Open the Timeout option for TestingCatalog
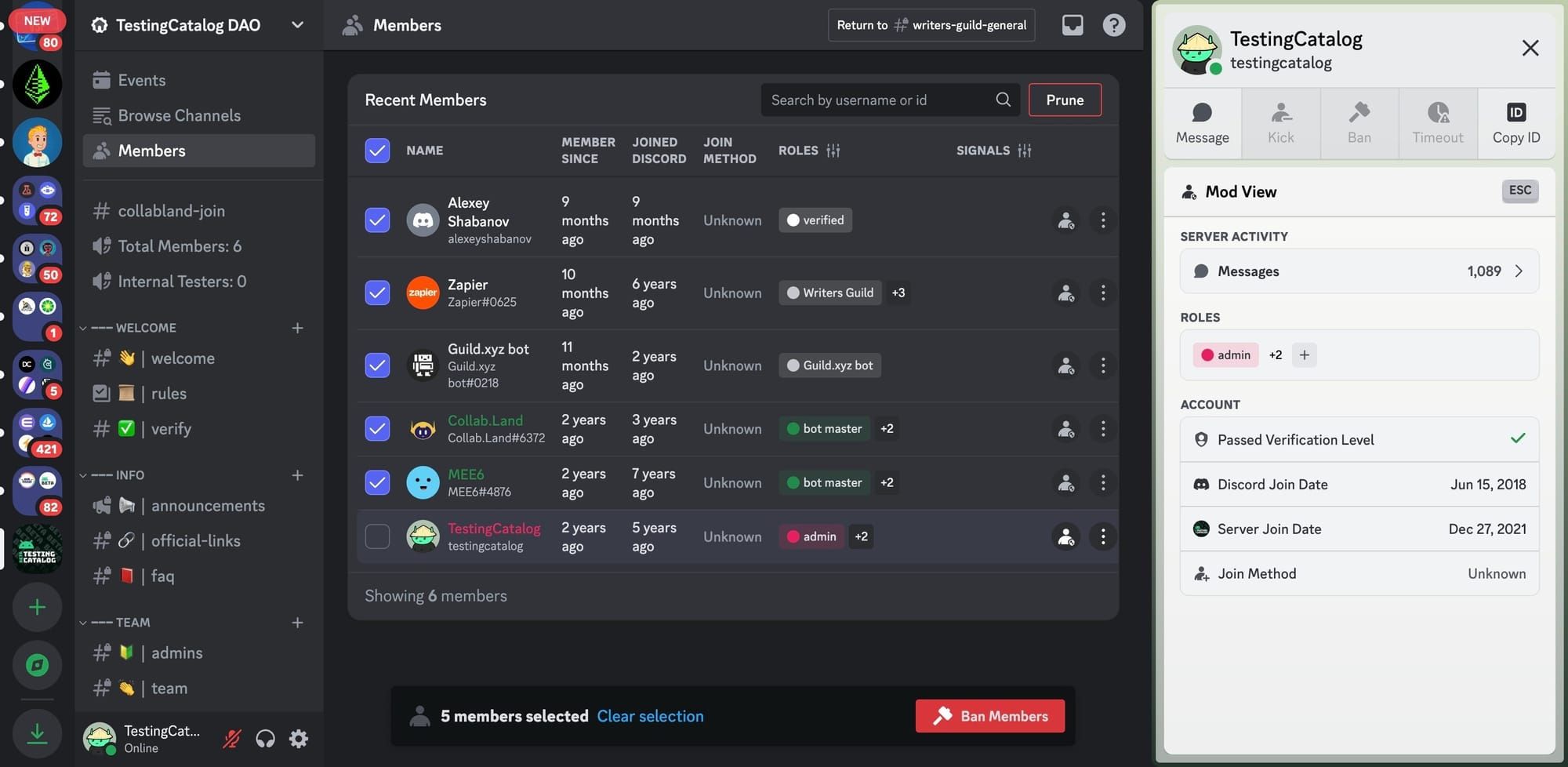Image resolution: width=1568 pixels, height=767 pixels. pos(1437,123)
